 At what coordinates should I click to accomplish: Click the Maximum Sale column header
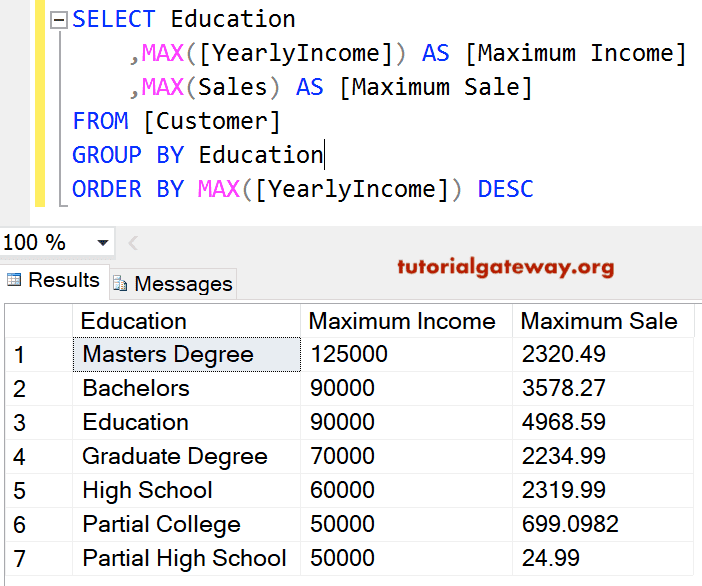pyautogui.click(x=599, y=321)
